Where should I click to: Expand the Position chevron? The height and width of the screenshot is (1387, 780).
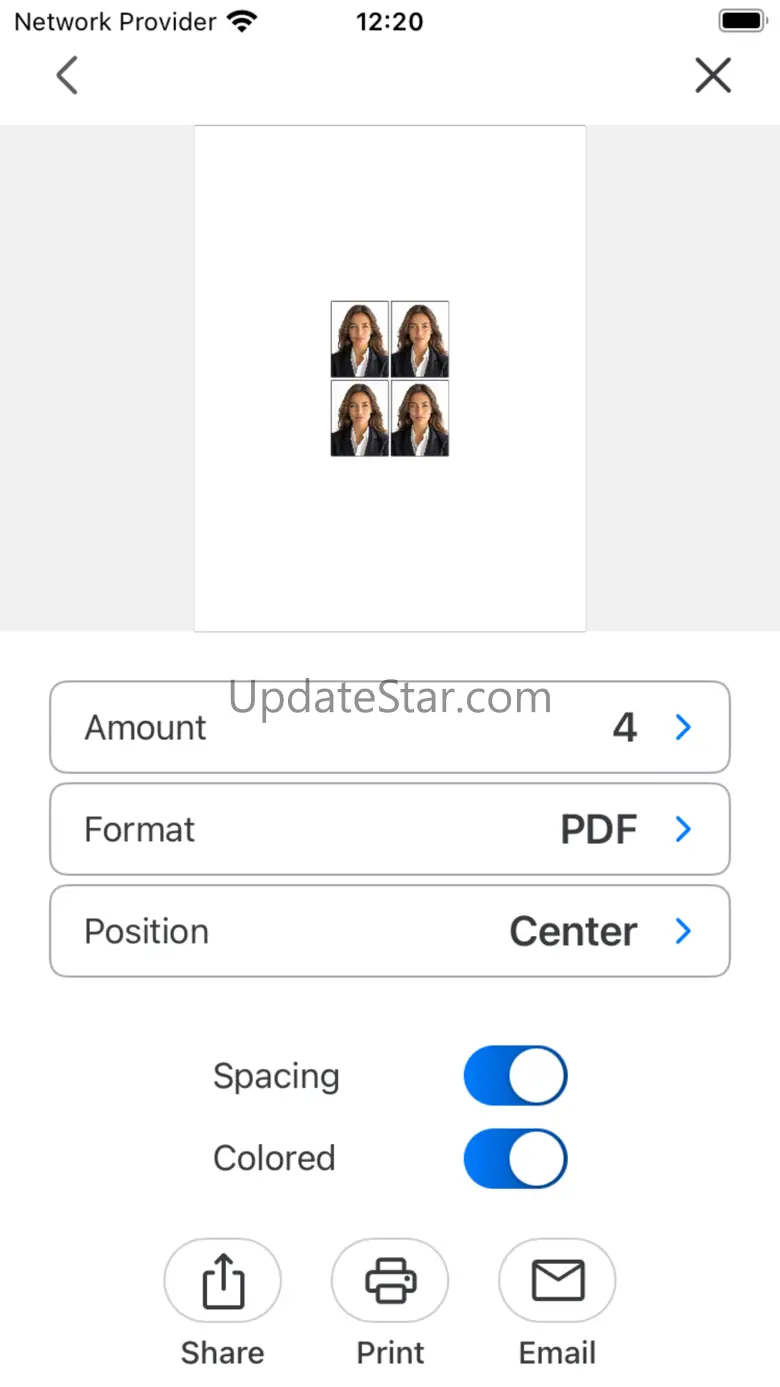[684, 931]
